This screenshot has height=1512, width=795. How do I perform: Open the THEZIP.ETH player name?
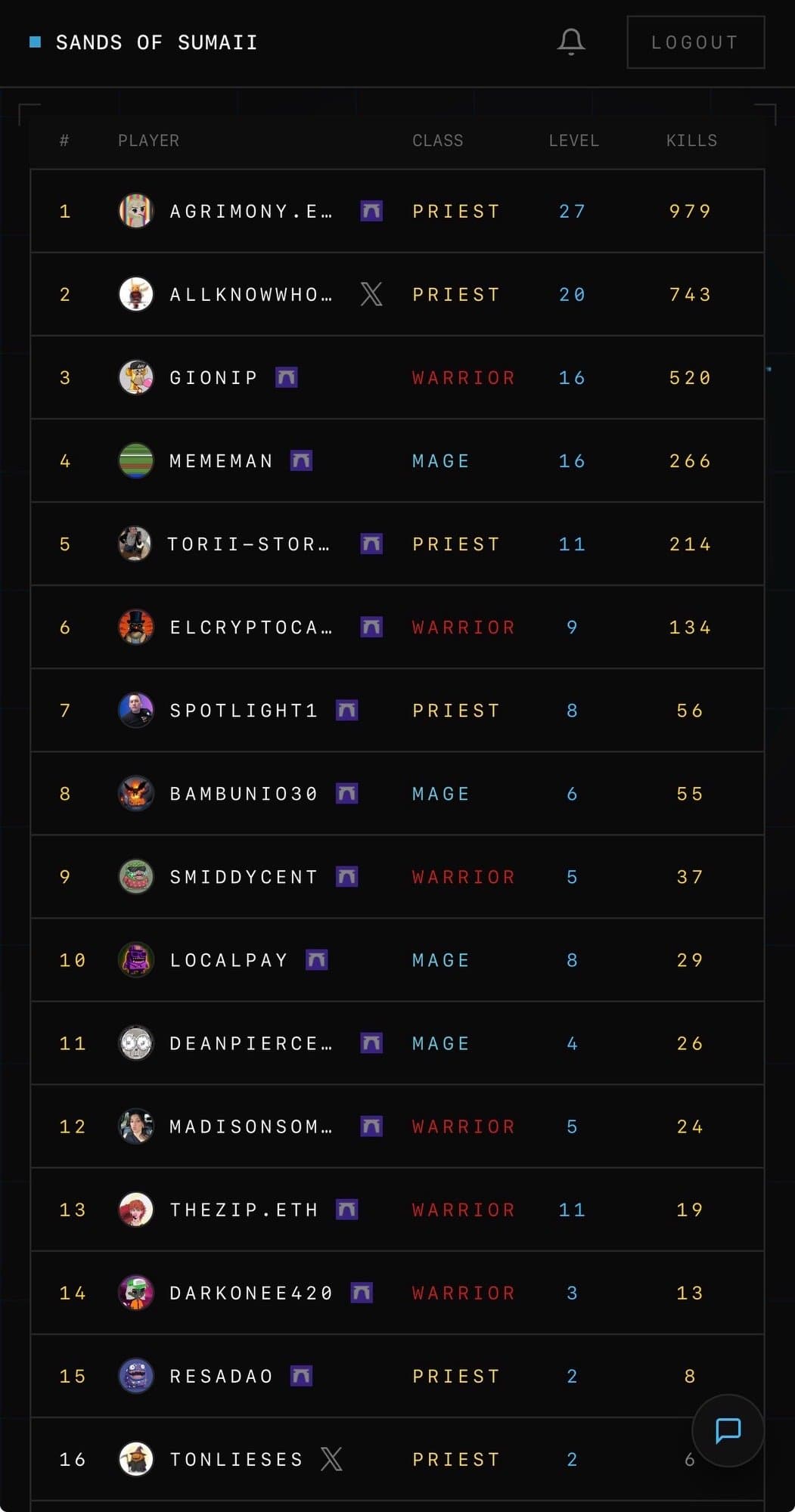coord(244,1210)
